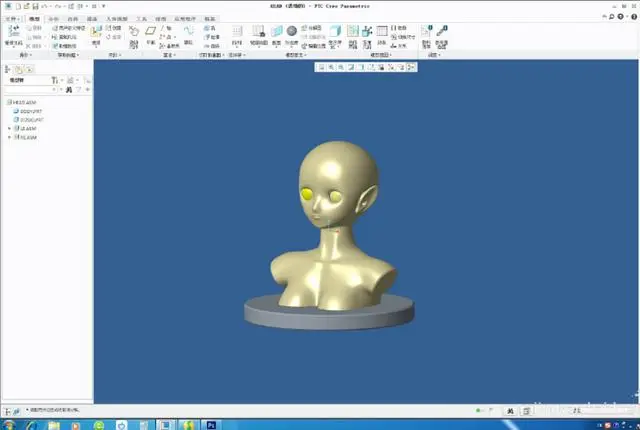
Task: Expand the LE.ASM subassembly node
Action: pyautogui.click(x=9, y=129)
